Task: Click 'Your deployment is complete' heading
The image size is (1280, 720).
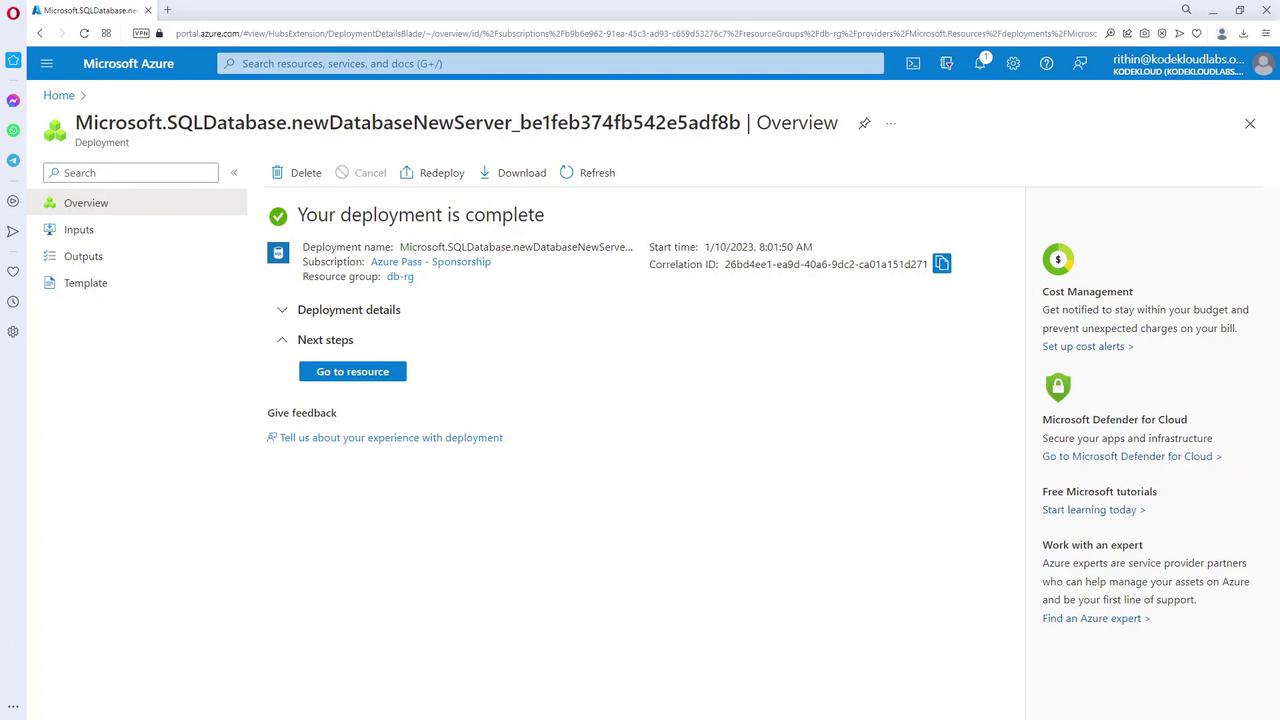Action: pyautogui.click(x=421, y=215)
